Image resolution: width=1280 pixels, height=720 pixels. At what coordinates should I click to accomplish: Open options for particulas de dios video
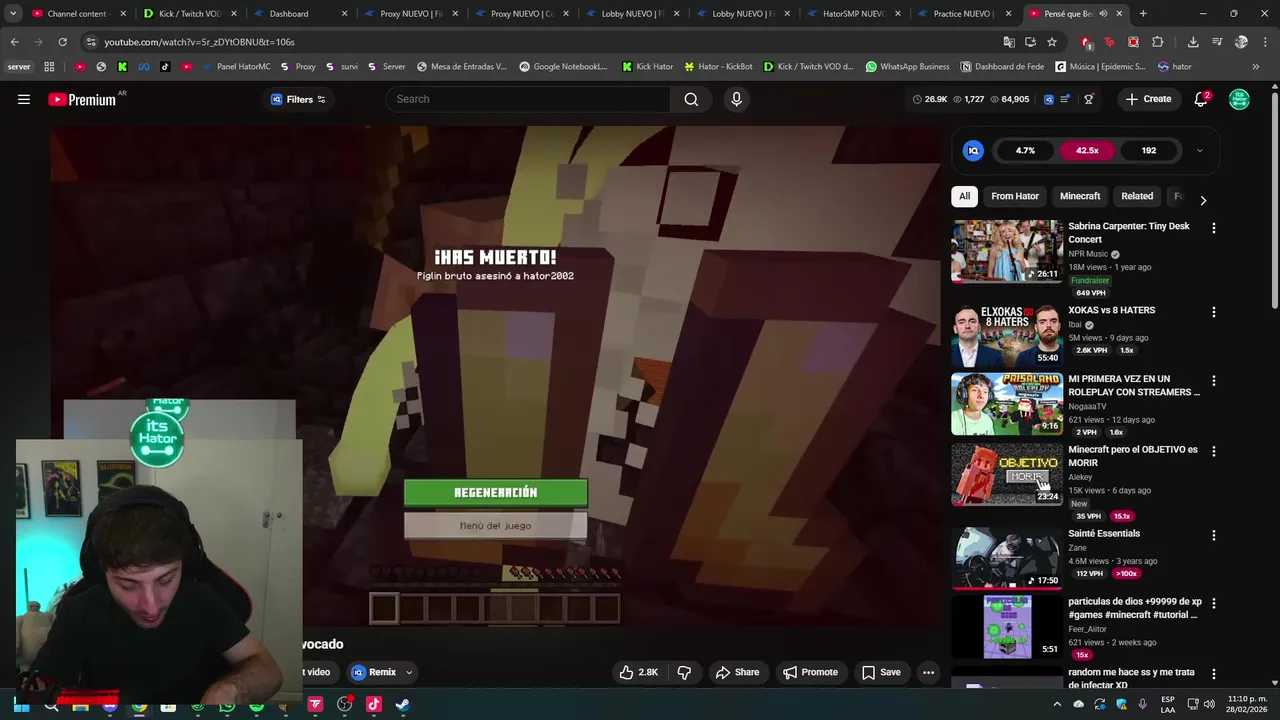coord(1213,603)
